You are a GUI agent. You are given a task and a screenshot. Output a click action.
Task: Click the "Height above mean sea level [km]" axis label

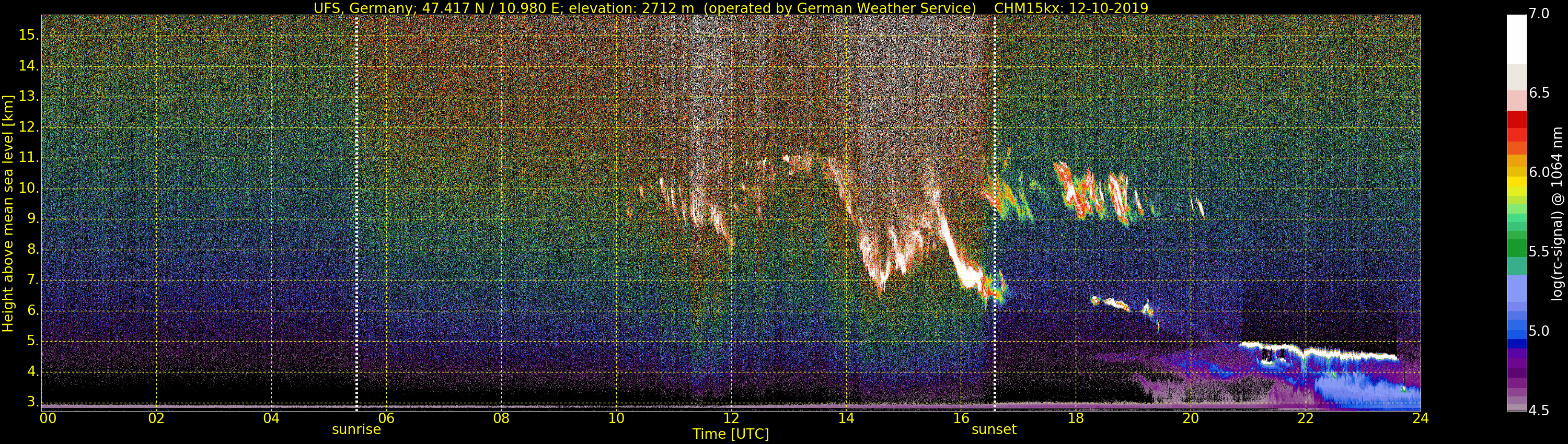tap(8, 214)
